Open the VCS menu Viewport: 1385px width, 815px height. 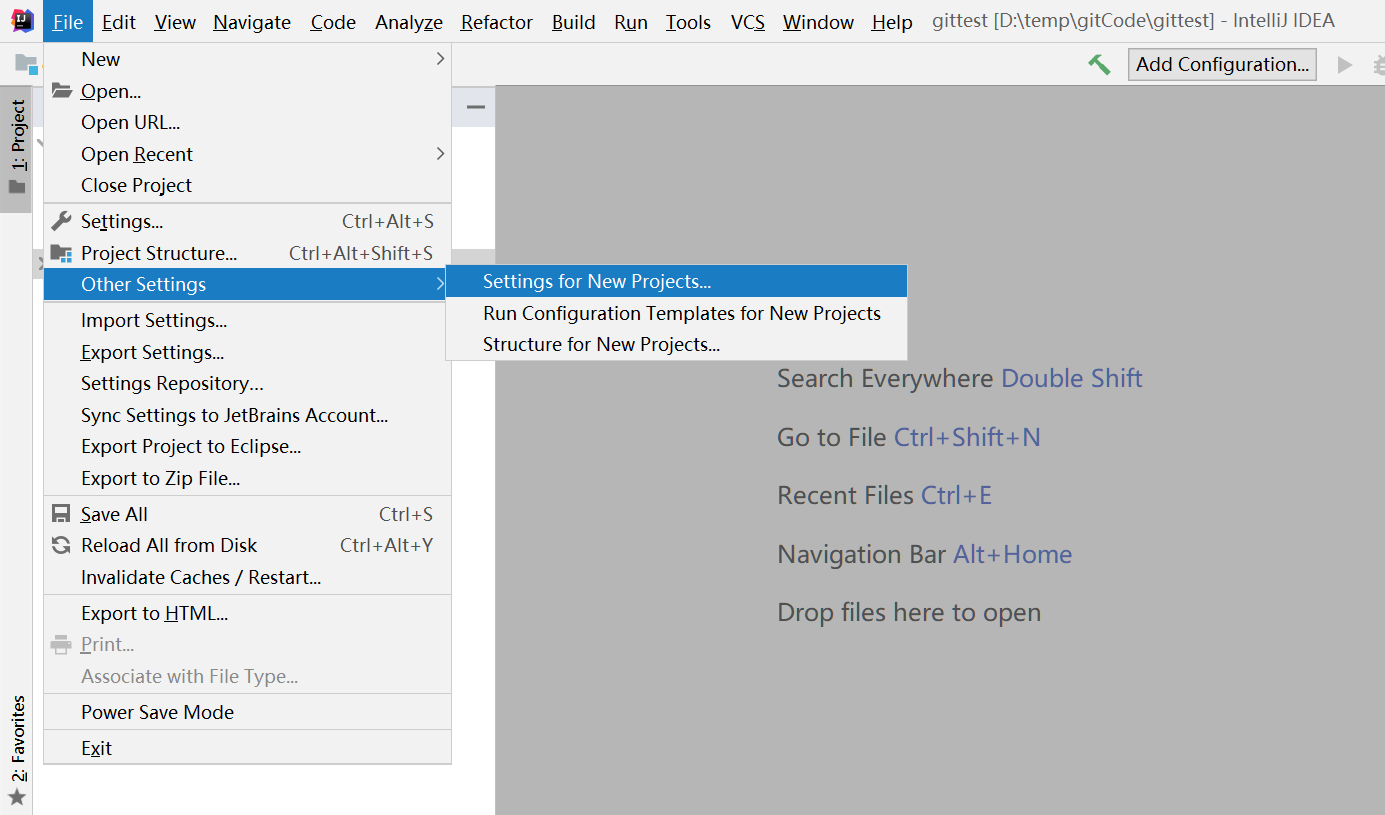pyautogui.click(x=748, y=22)
